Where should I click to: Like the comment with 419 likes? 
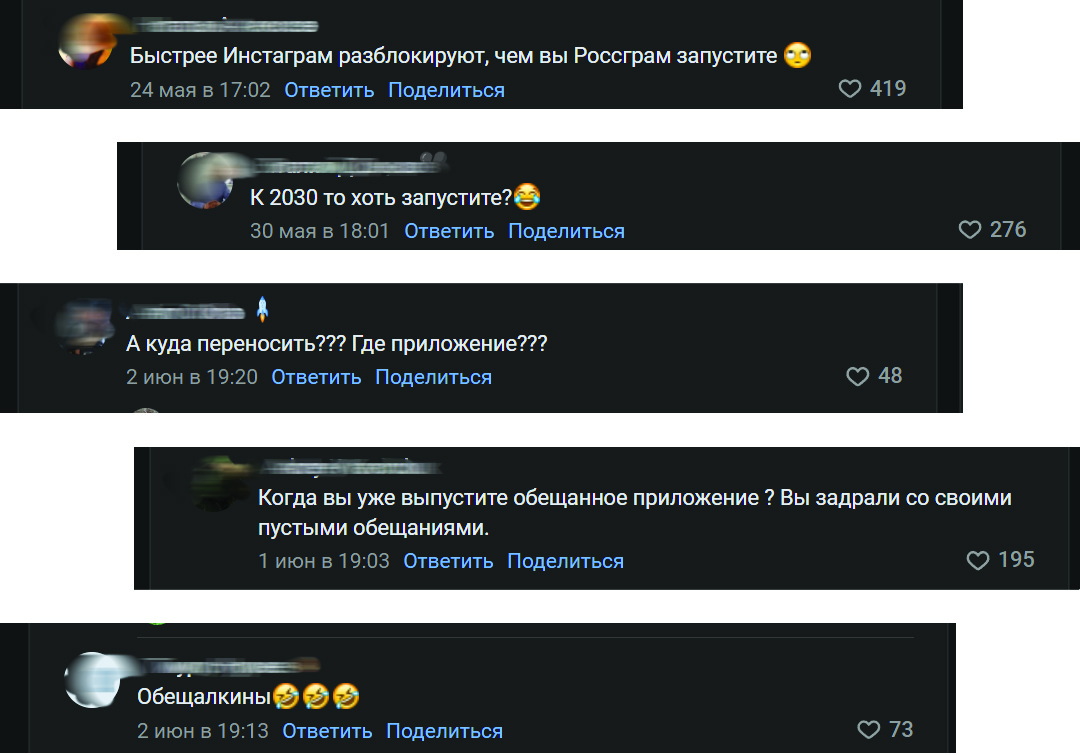click(x=850, y=88)
